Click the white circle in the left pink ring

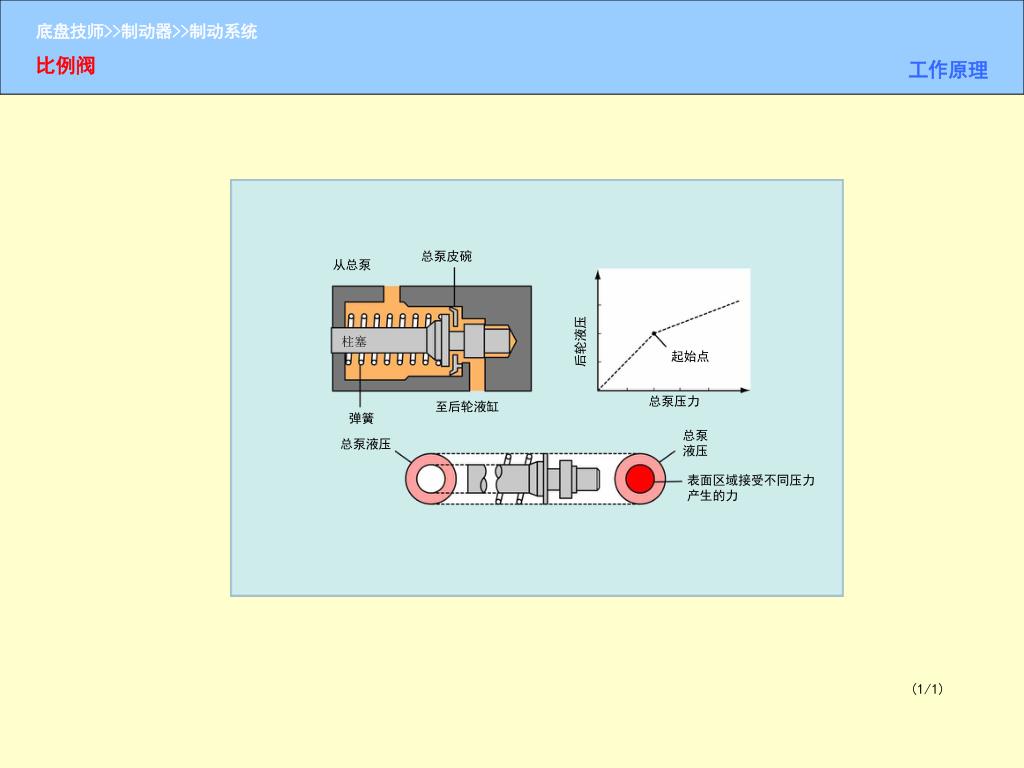click(431, 479)
